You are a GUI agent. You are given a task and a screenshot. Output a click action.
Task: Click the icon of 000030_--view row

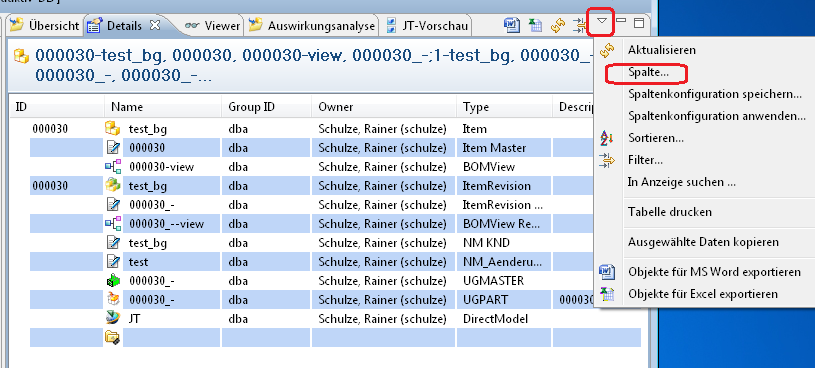pos(113,224)
